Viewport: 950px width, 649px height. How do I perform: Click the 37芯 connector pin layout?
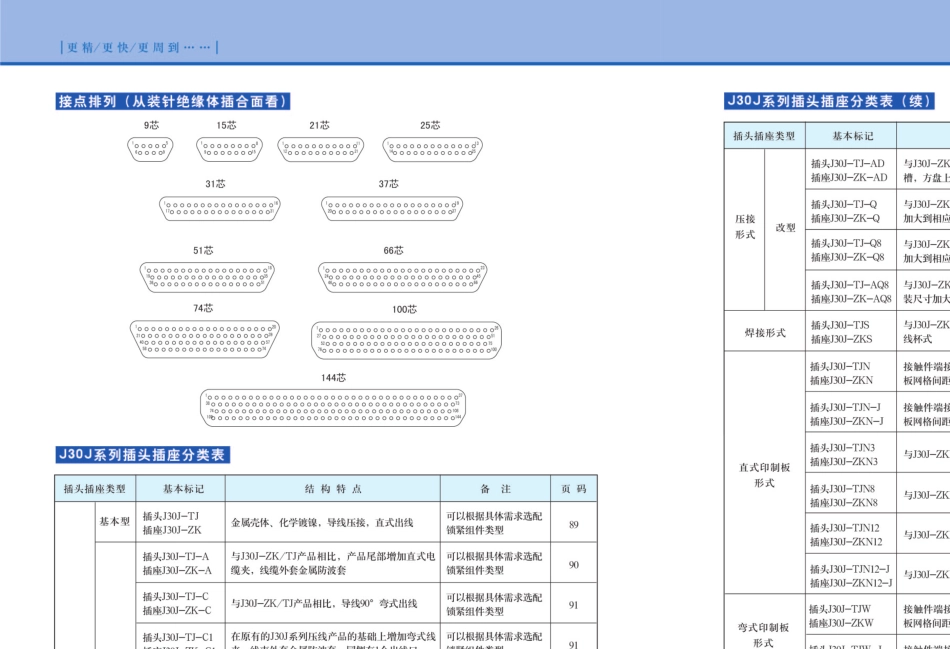tap(392, 208)
